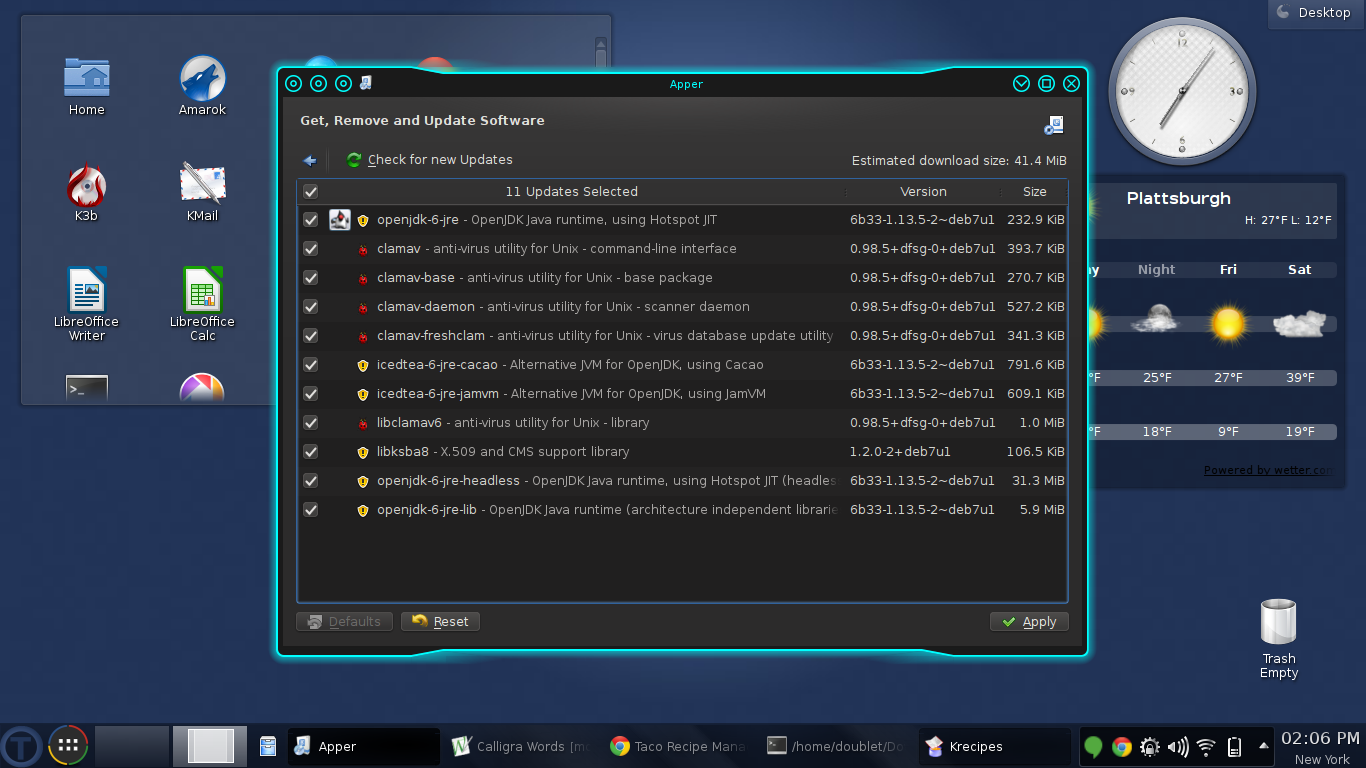
Task: Click the libksba8 version 1.2.0-2+deb7u1
Action: click(x=900, y=452)
